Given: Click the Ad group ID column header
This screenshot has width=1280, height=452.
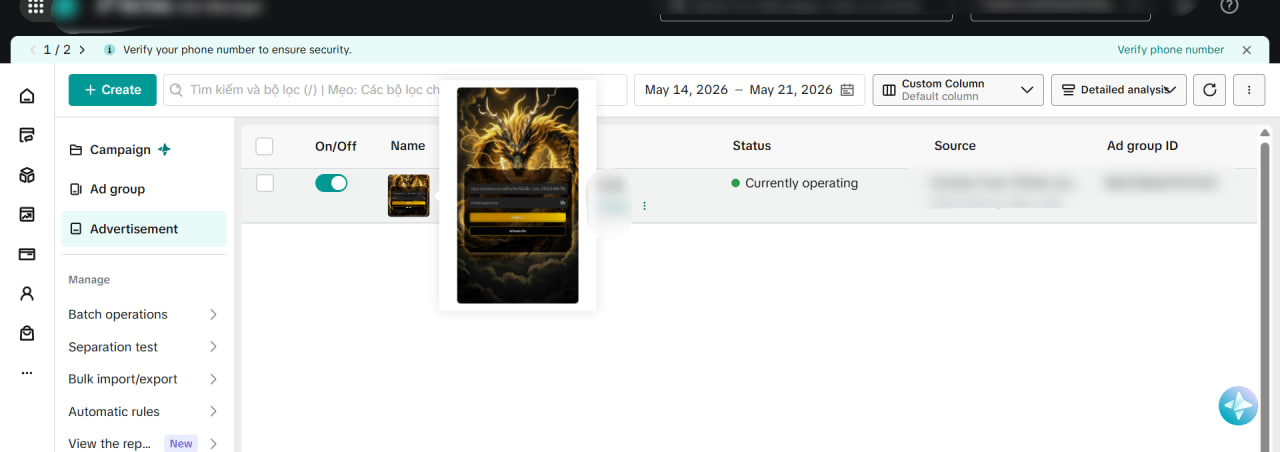Looking at the screenshot, I should pos(1142,146).
